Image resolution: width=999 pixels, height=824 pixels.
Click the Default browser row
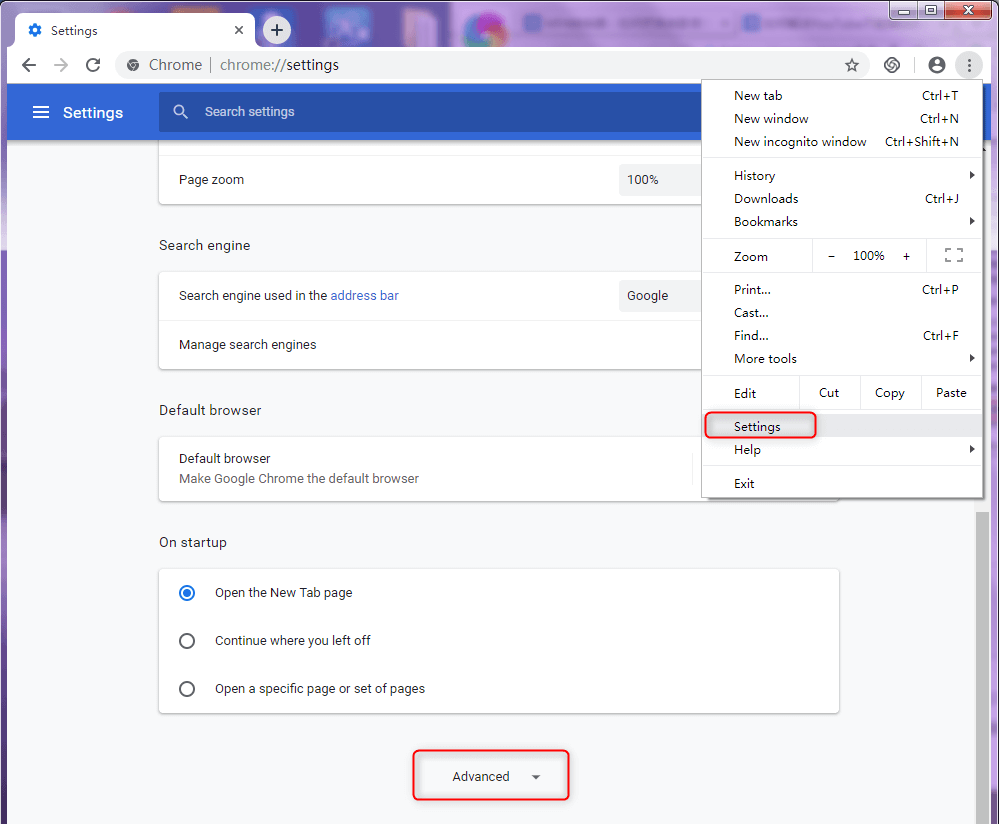430,468
